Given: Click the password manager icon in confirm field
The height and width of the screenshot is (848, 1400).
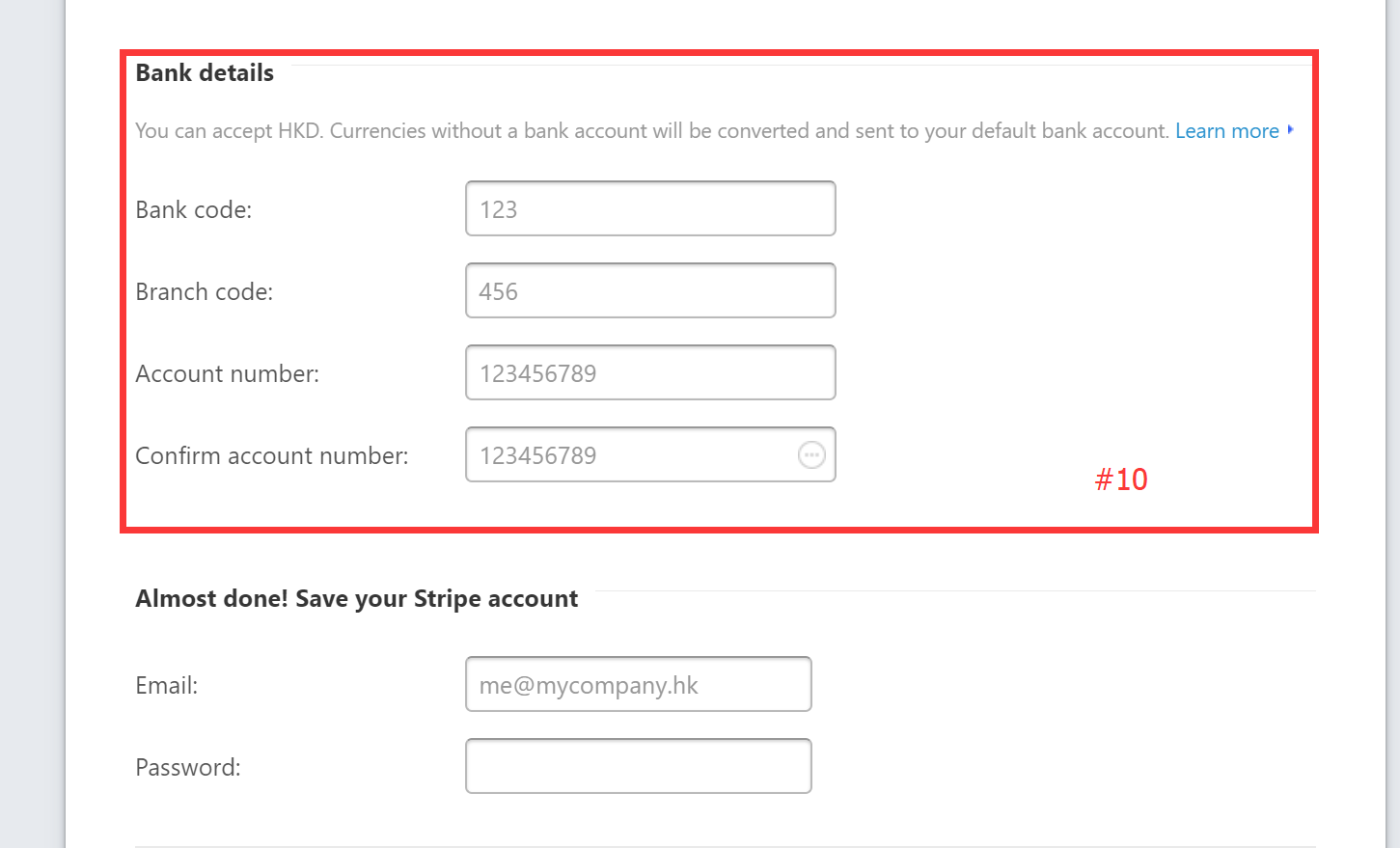Looking at the screenshot, I should click(x=811, y=454).
